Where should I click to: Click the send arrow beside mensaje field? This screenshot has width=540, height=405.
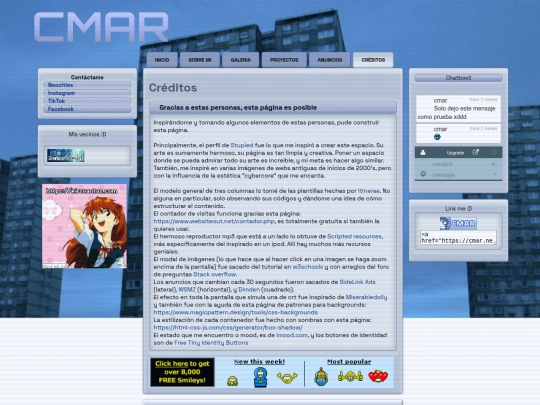point(495,175)
